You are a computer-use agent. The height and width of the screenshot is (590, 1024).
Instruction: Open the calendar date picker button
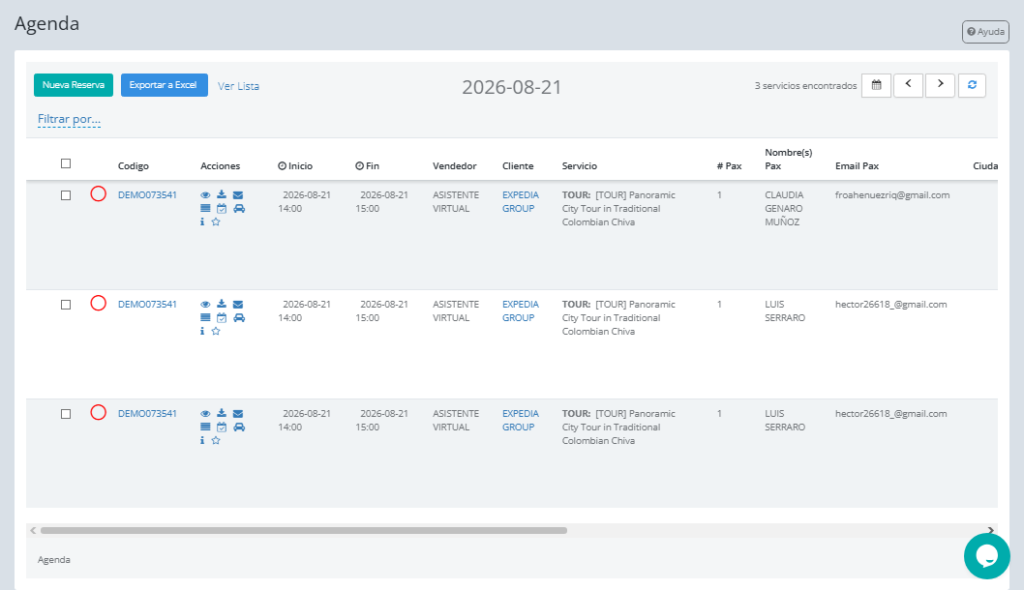[876, 85]
